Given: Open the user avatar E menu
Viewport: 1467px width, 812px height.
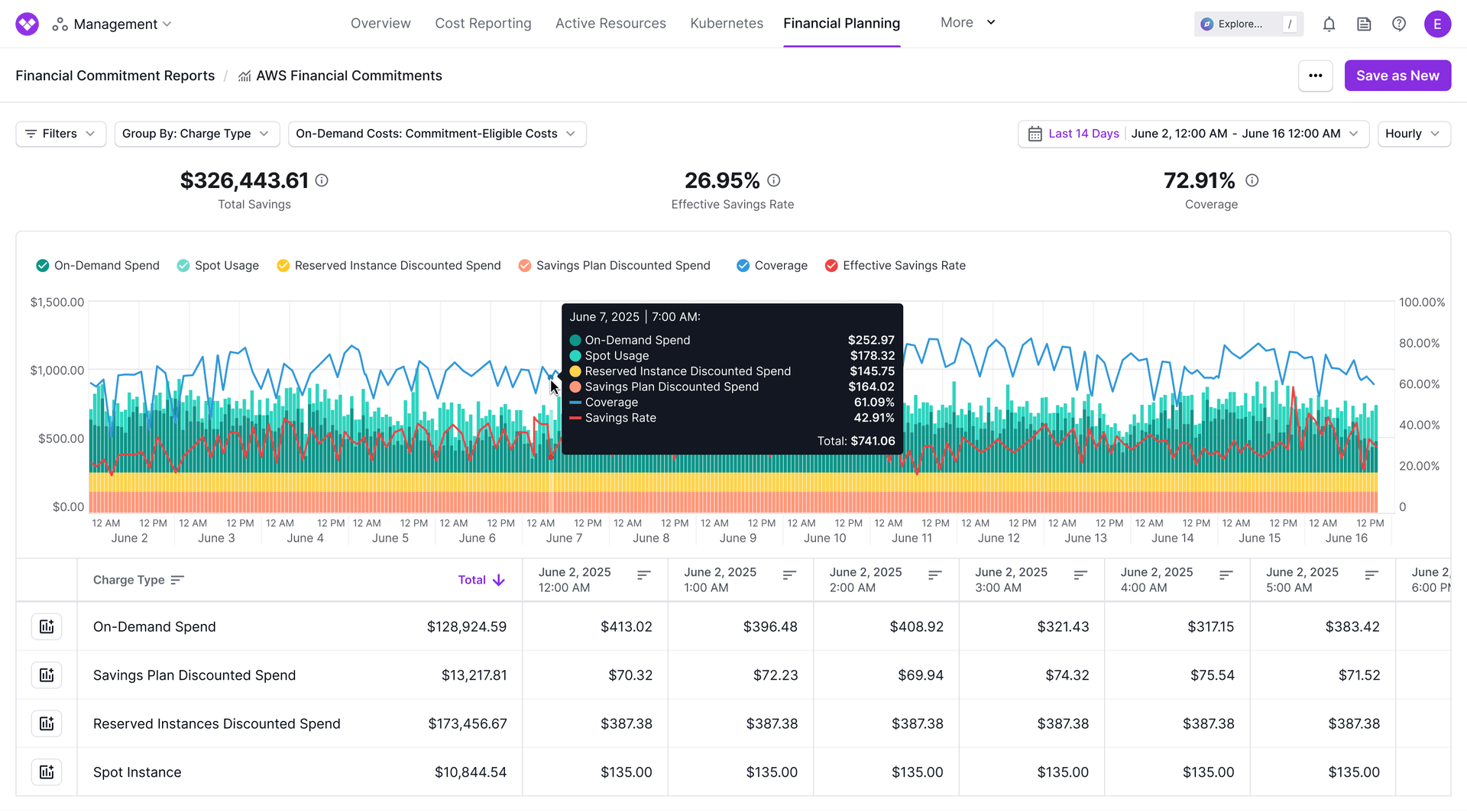Looking at the screenshot, I should tap(1436, 24).
